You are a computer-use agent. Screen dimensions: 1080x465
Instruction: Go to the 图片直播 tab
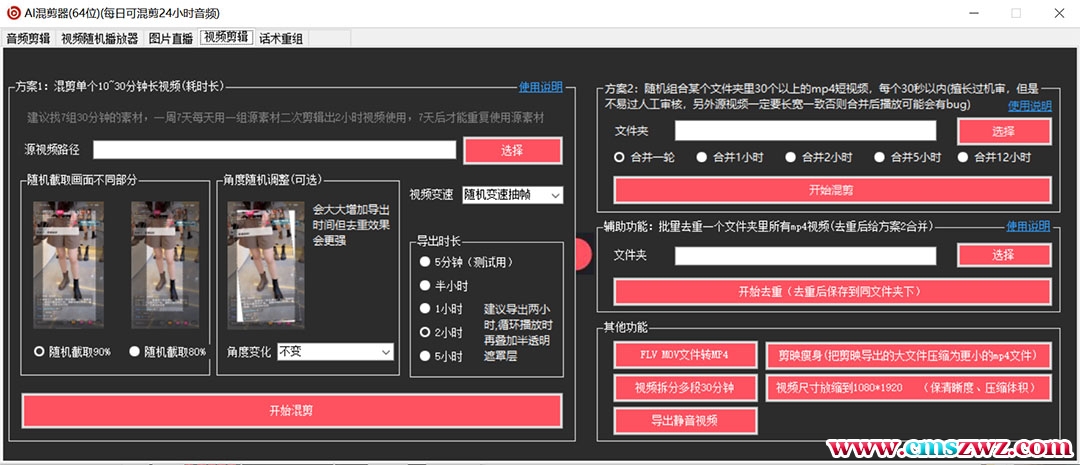(170, 39)
